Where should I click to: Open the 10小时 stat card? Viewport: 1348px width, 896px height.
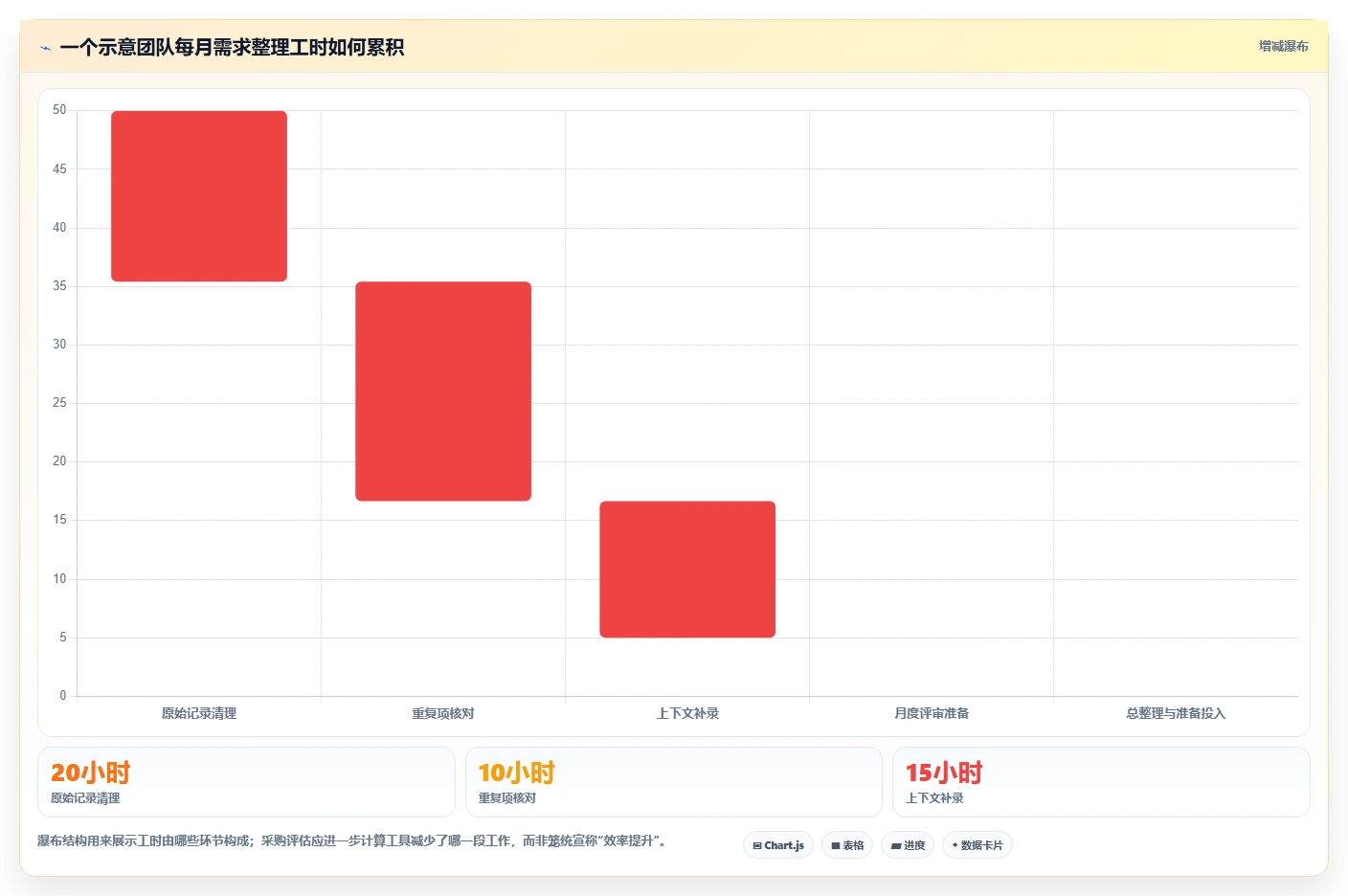(x=674, y=782)
